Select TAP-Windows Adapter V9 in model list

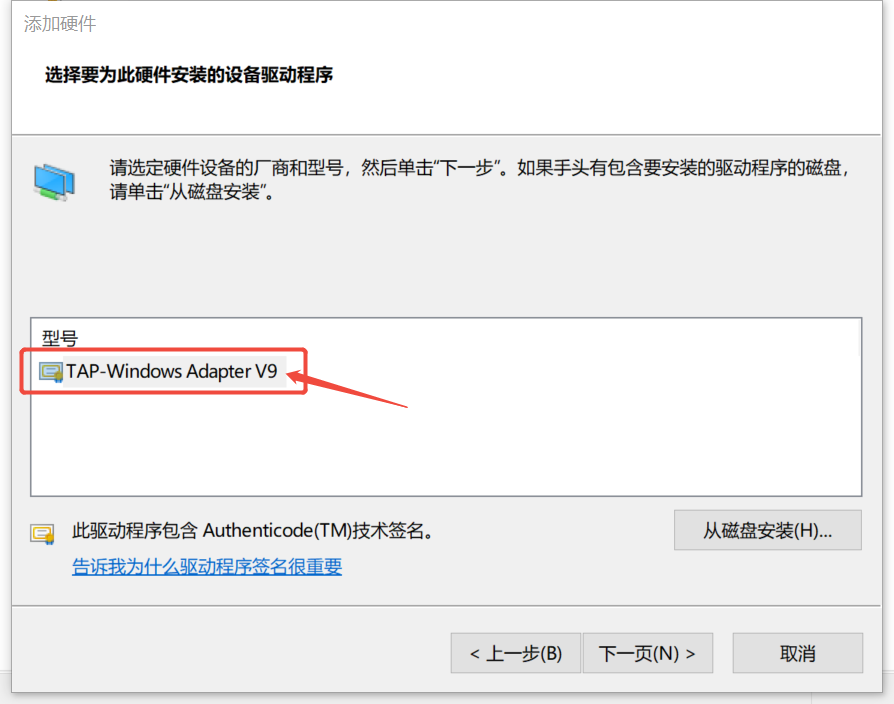172,372
